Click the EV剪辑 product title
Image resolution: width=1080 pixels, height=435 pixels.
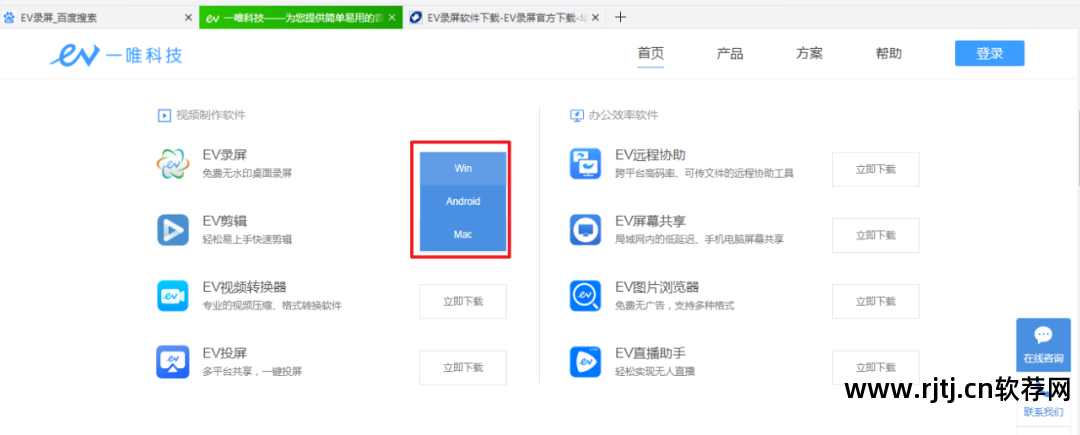[x=225, y=222]
